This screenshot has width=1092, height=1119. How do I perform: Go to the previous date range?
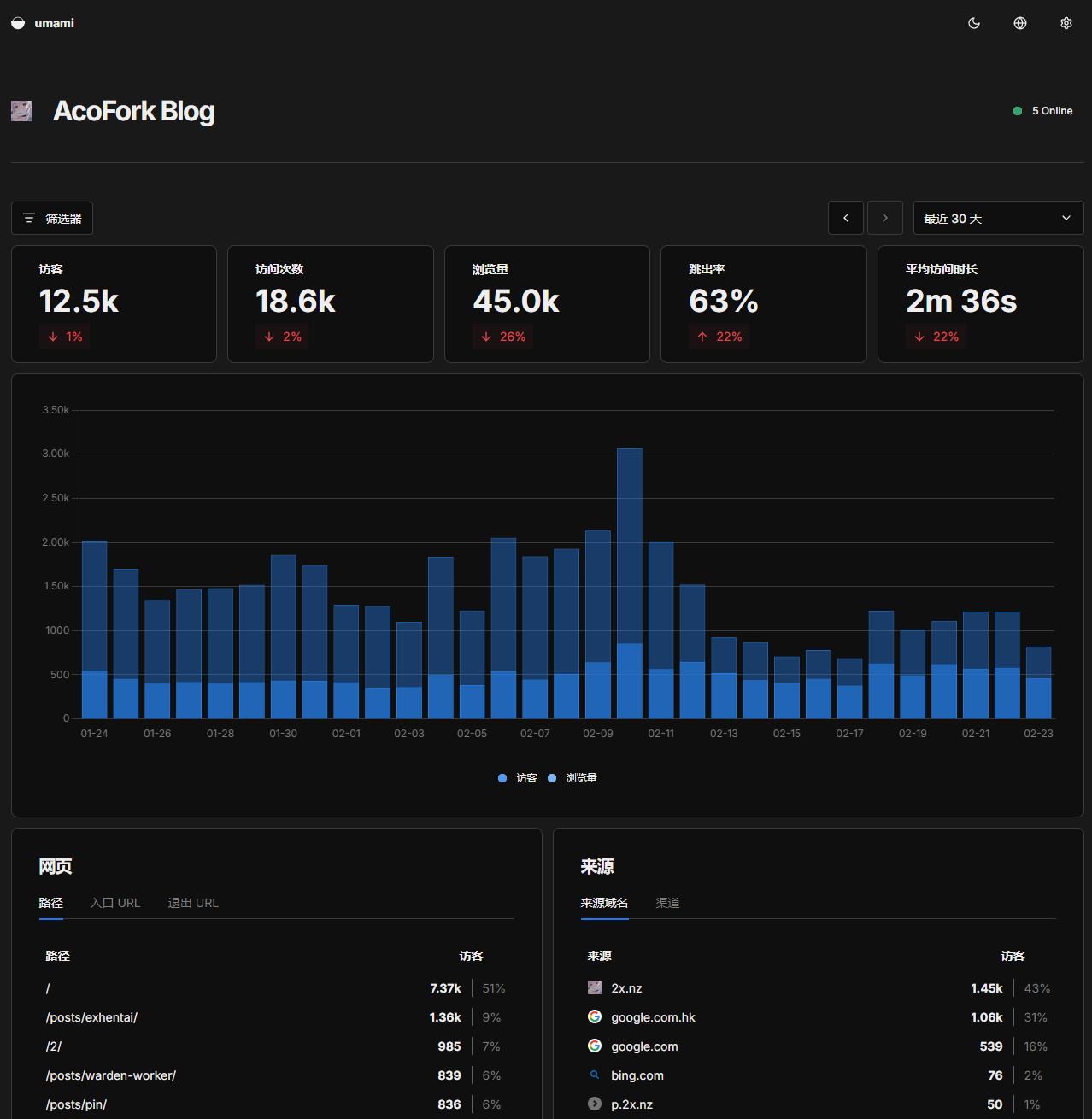tap(846, 218)
